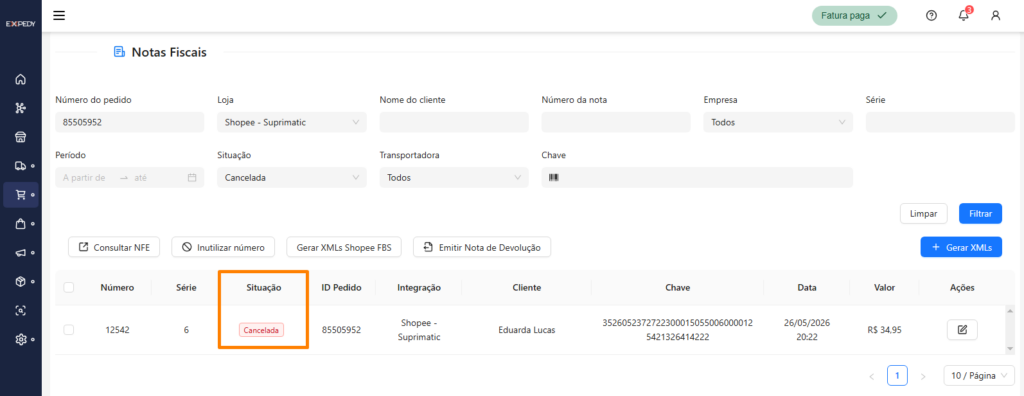1024x396 pixels.
Task: Open the store icon in sidebar
Action: tap(20, 137)
